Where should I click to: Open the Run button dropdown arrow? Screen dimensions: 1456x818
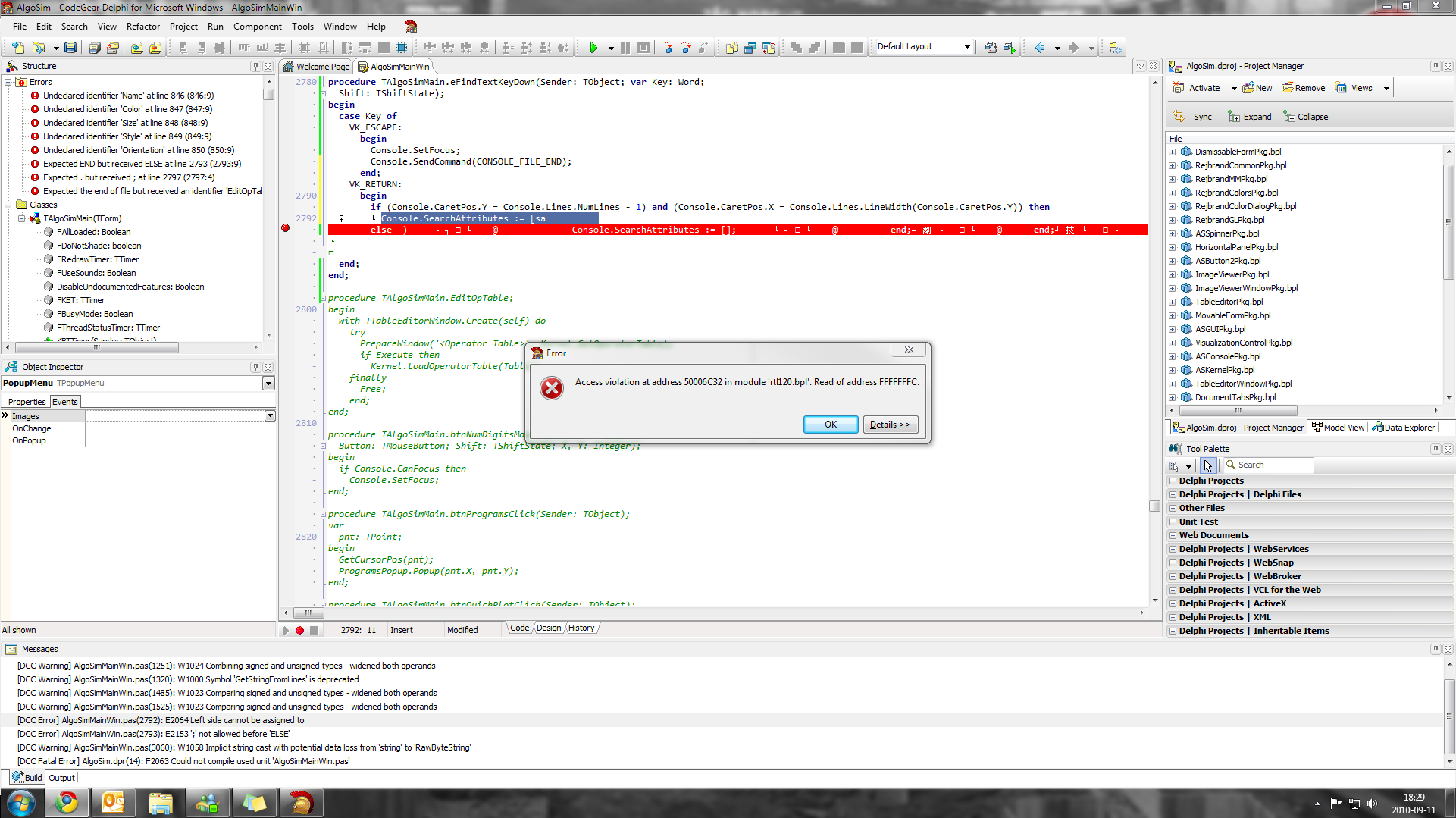(611, 48)
